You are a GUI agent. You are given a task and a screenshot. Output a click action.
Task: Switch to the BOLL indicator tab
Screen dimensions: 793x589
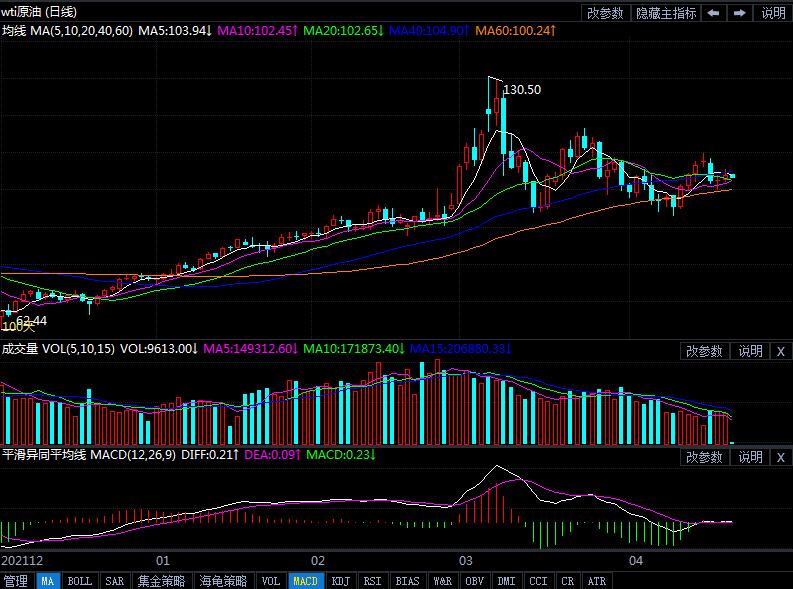[79, 581]
